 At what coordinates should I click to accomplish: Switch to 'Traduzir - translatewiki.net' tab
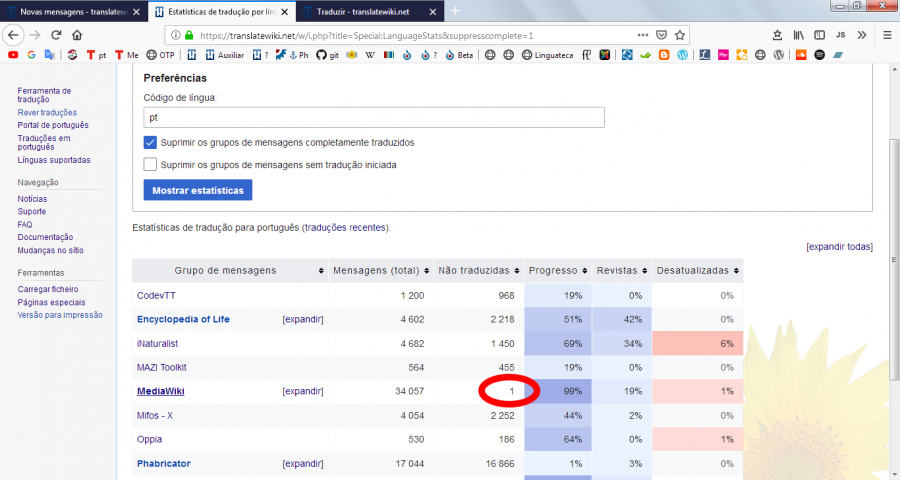(370, 11)
